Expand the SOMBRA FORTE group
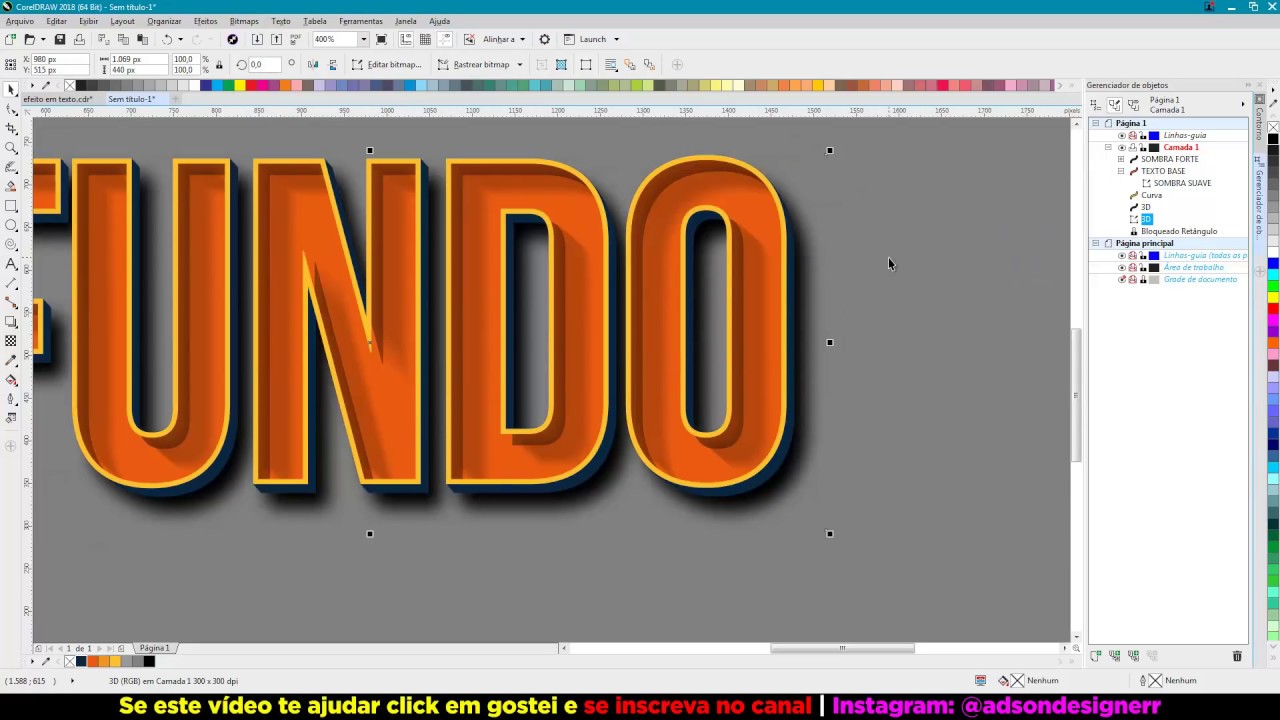1280x720 pixels. click(1121, 159)
